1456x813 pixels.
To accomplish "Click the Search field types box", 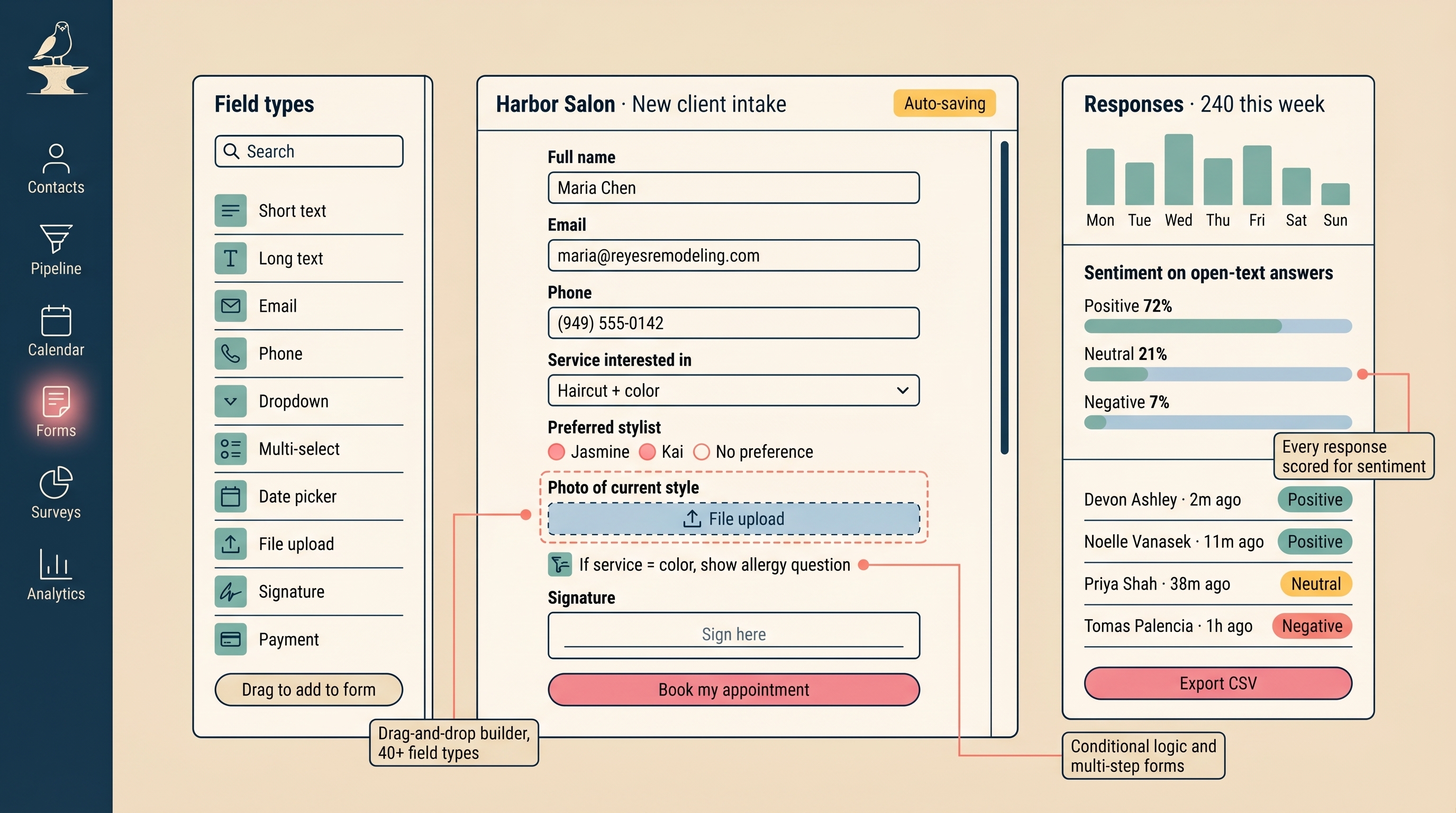I will click(308, 151).
